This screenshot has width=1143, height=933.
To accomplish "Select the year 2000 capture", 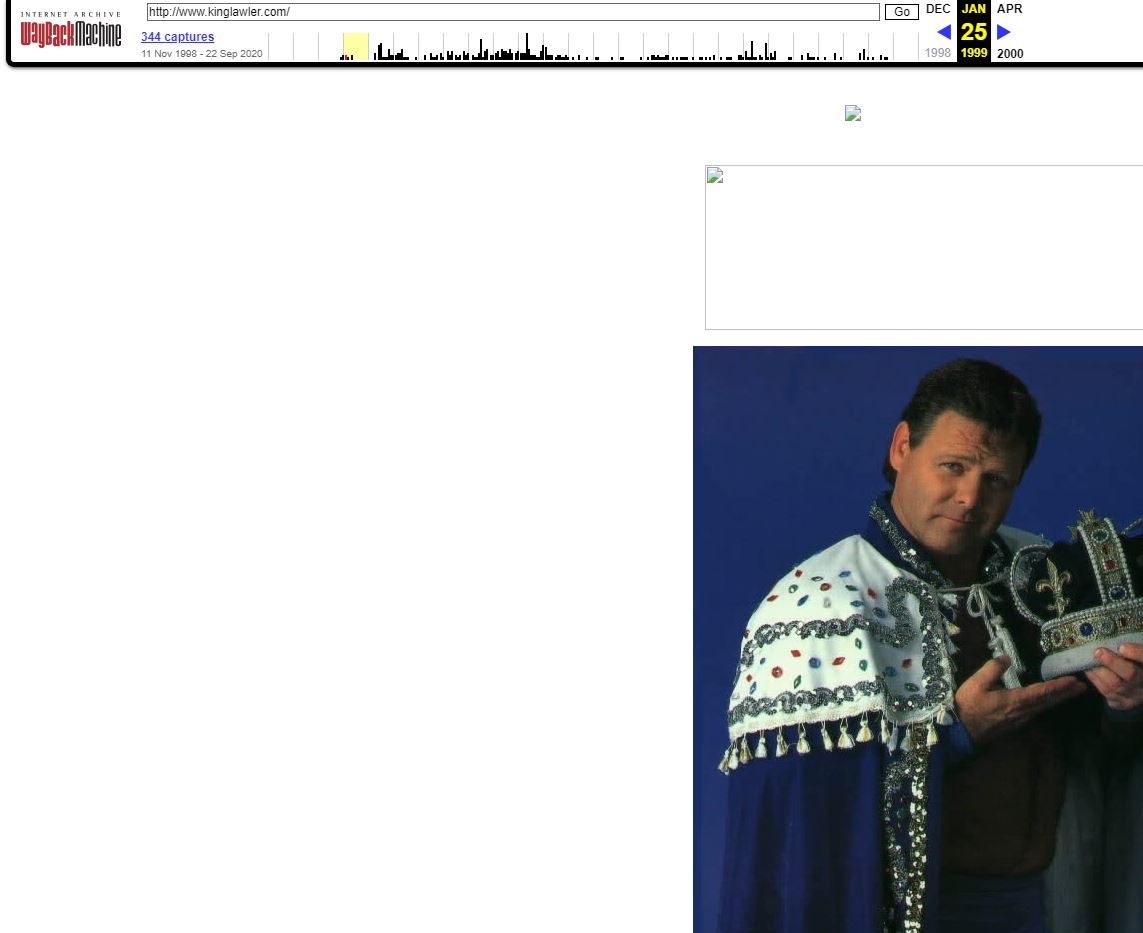I will pyautogui.click(x=1010, y=54).
